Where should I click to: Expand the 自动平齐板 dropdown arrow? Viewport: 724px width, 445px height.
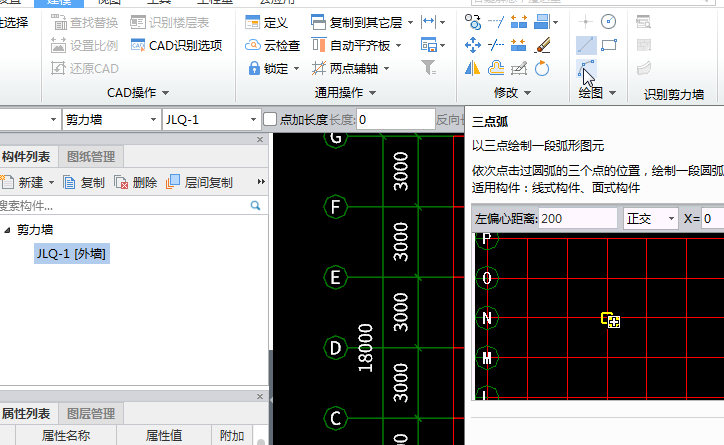(x=398, y=46)
